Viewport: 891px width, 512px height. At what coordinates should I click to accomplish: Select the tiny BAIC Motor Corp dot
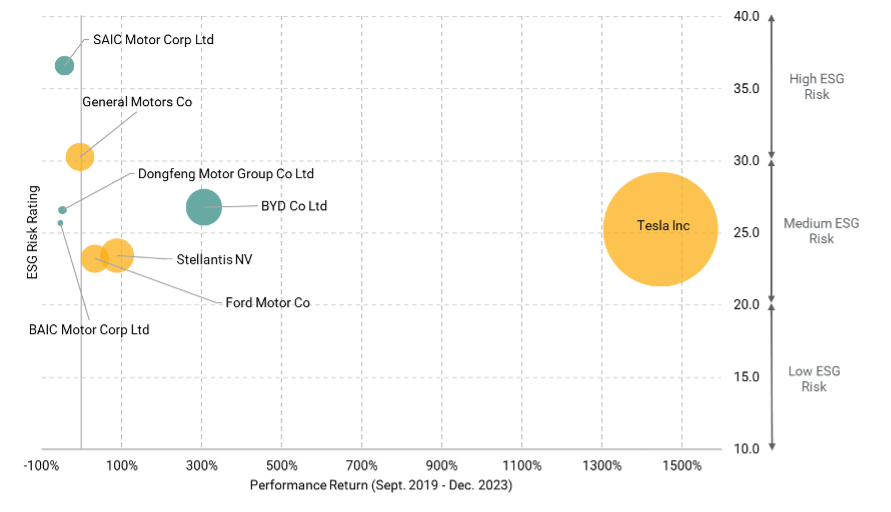coord(60,223)
